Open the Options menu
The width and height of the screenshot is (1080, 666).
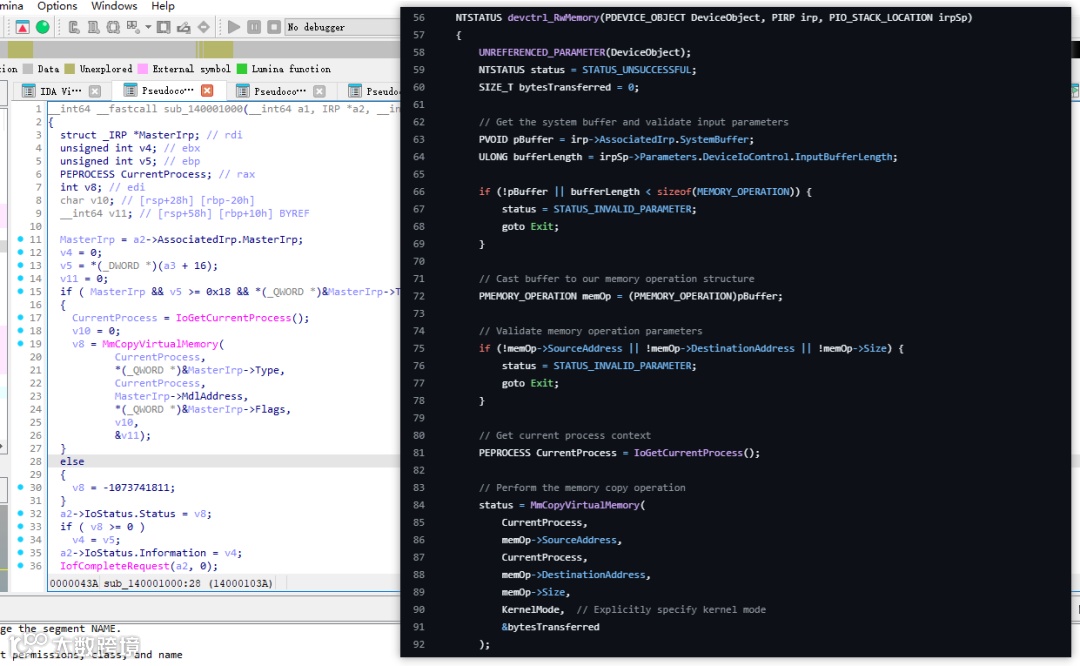coord(57,6)
